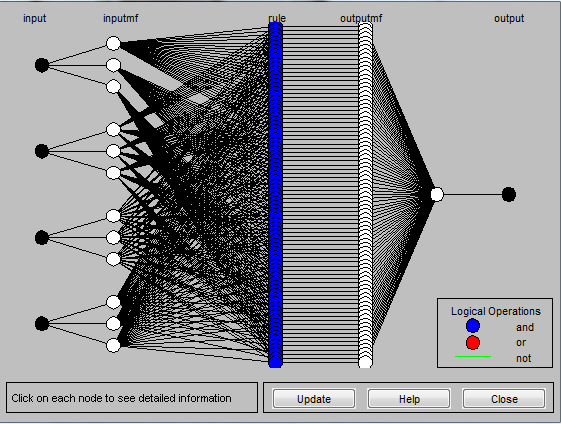Click the topmost inputmf node

pyautogui.click(x=113, y=43)
